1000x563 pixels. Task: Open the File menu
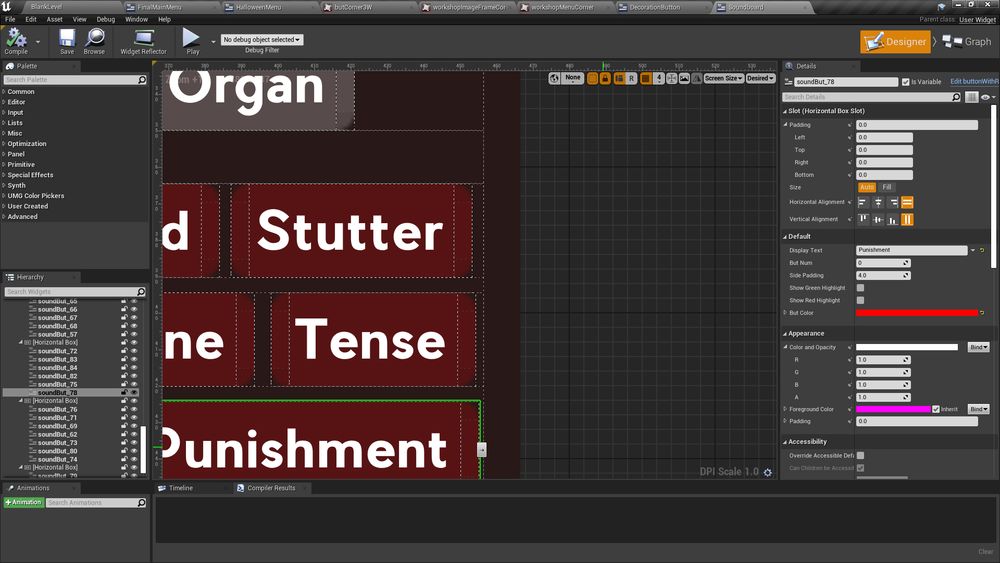click(10, 19)
